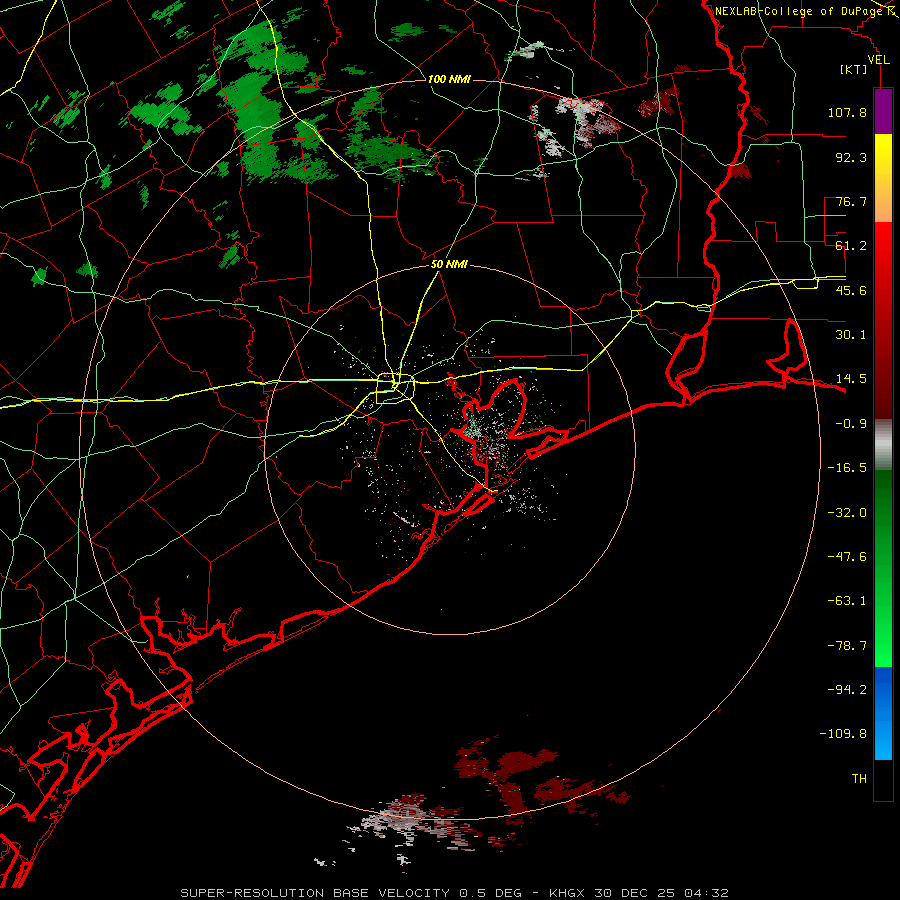Click the "100 NMI" range ring label
900x900 pixels.
(449, 79)
